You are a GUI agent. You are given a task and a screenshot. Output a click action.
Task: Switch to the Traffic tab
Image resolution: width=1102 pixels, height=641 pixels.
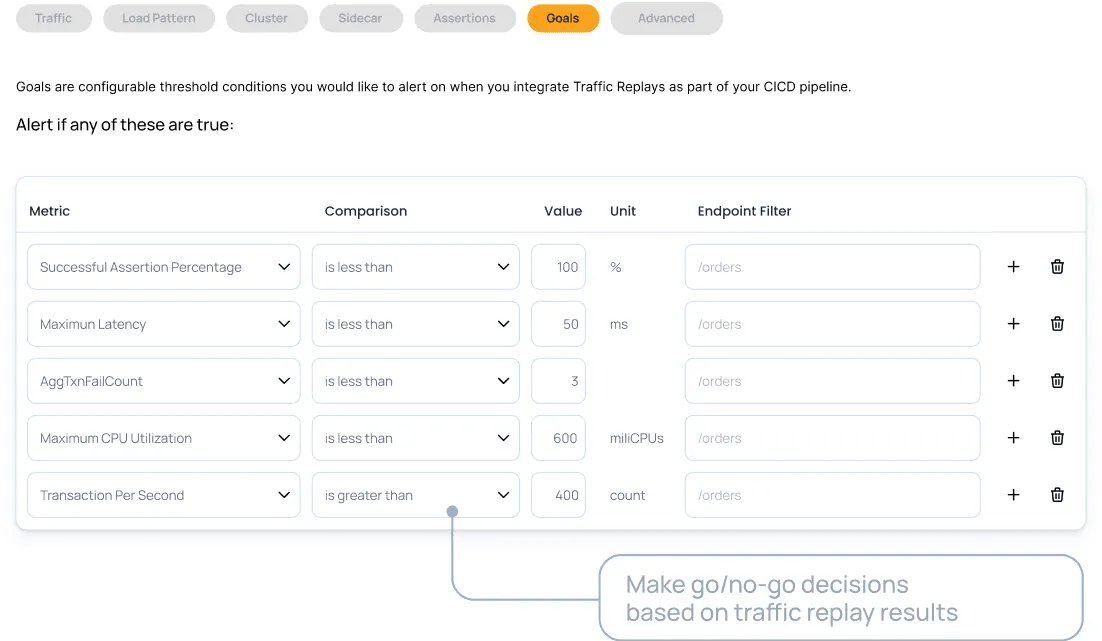53,18
